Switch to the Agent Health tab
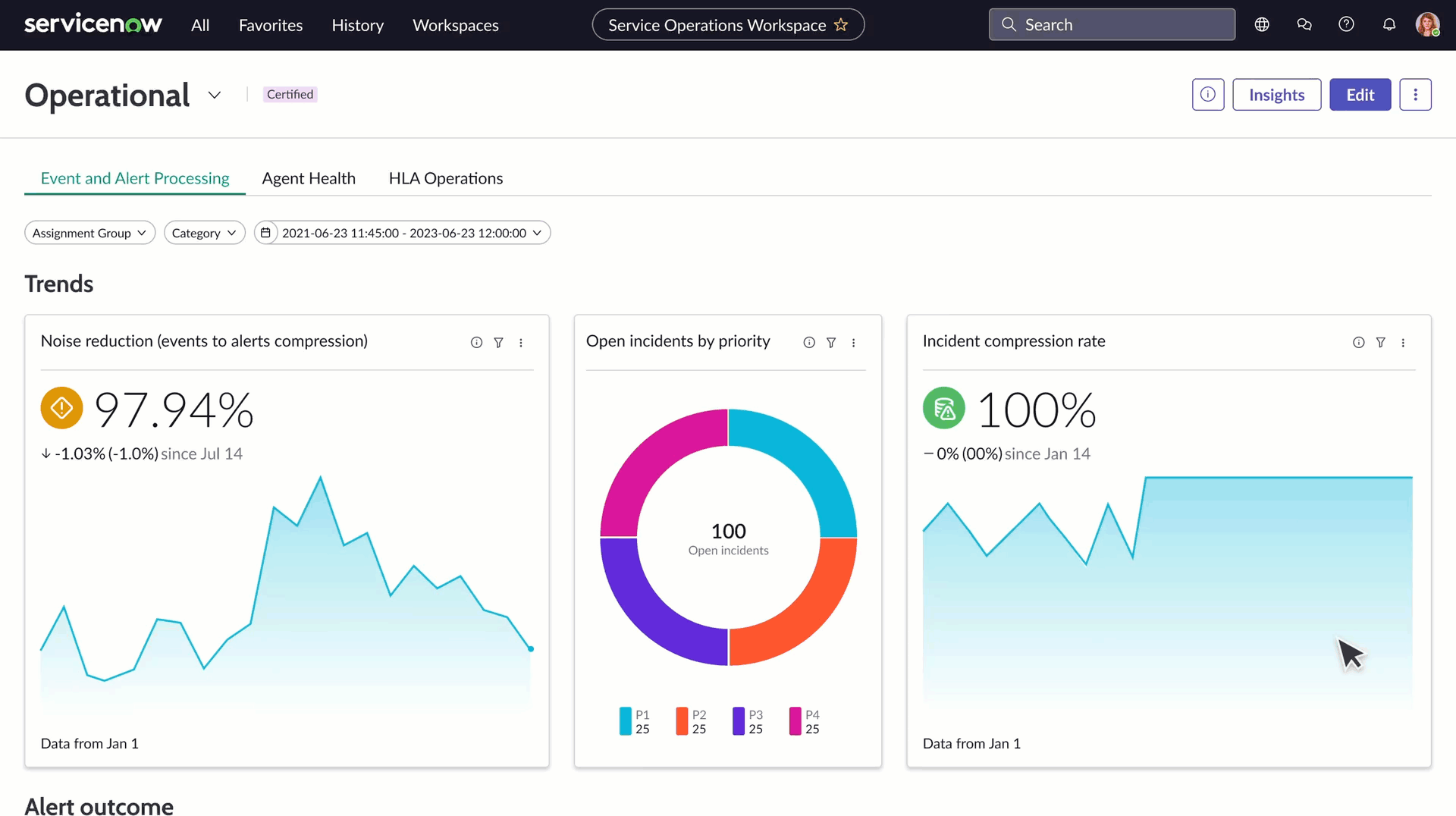This screenshot has height=816, width=1456. 309,178
